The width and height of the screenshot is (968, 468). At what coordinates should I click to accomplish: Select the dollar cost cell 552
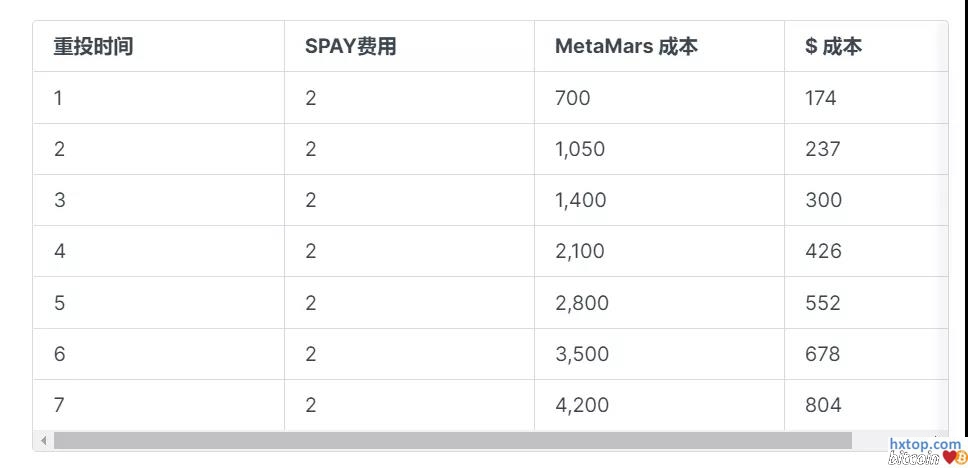[x=823, y=303]
